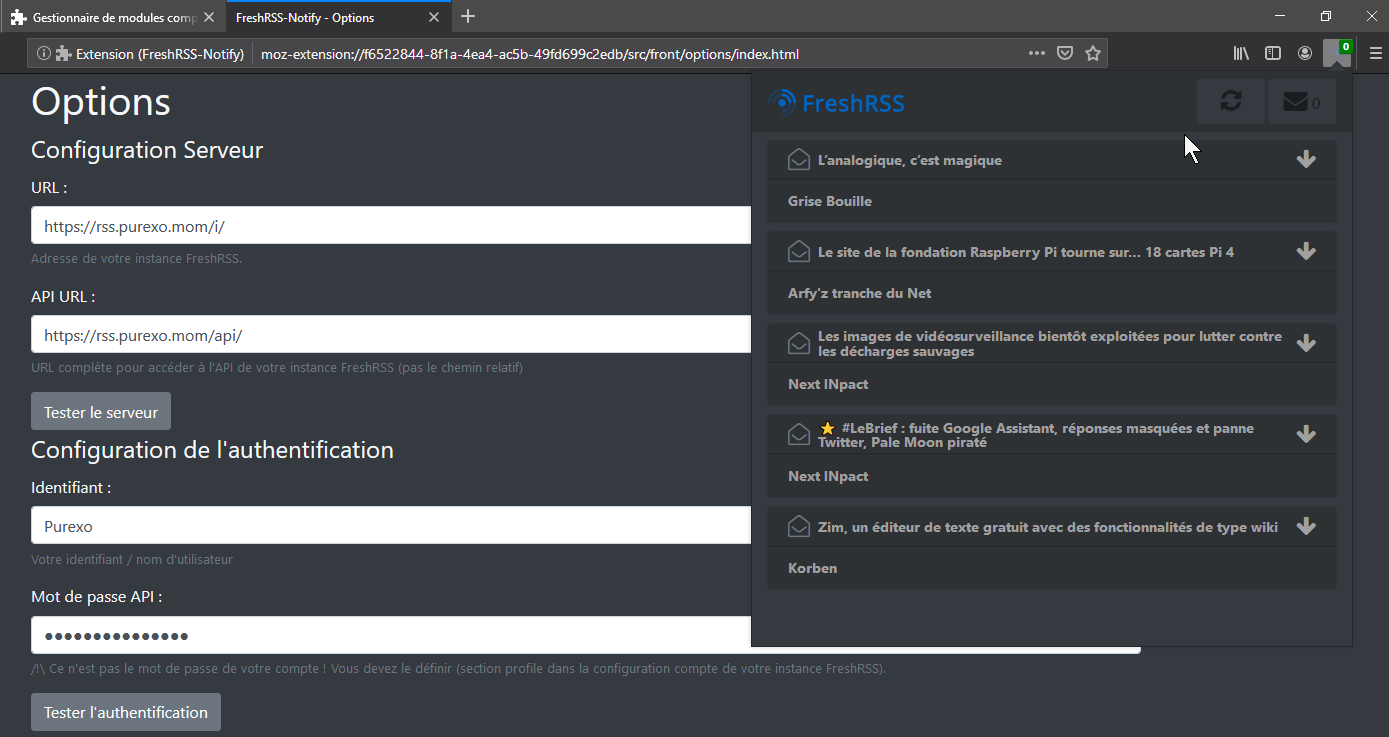Viewport: 1389px width, 737px height.
Task: Focus the API URL input field
Action: pos(391,334)
